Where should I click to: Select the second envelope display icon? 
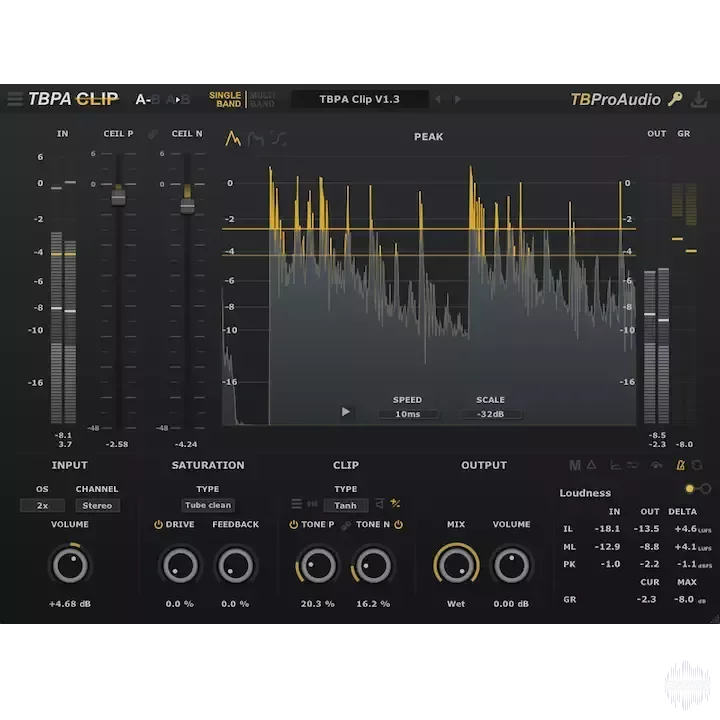tap(256, 138)
